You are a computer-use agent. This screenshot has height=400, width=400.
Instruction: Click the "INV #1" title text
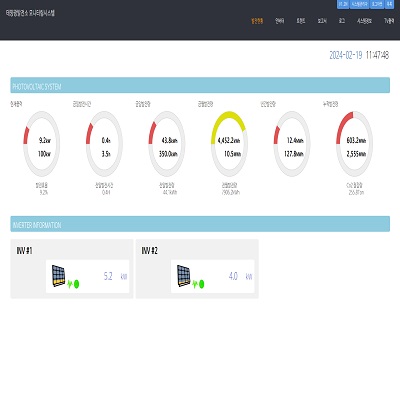pyautogui.click(x=25, y=251)
